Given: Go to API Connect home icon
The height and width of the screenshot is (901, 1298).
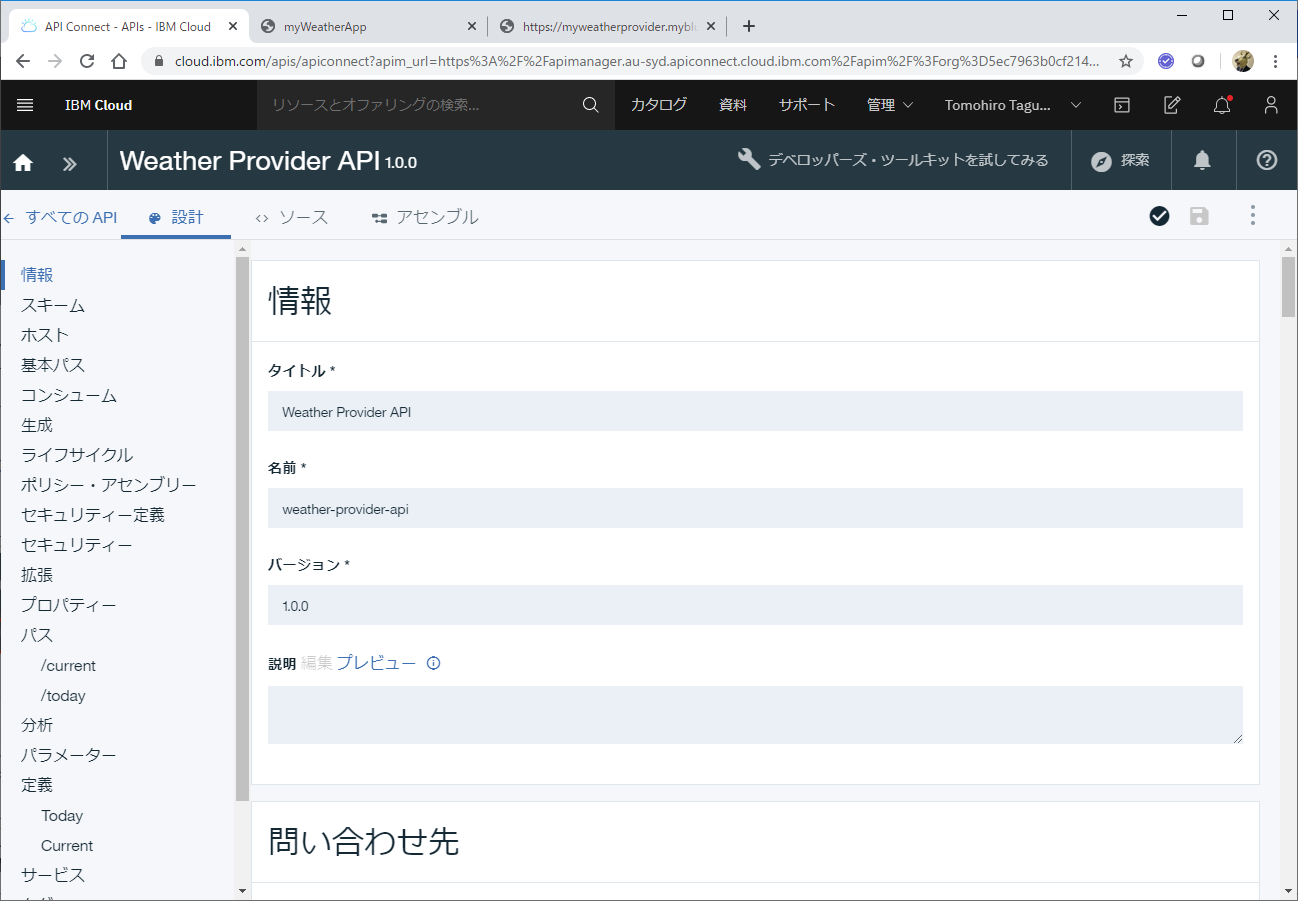Looking at the screenshot, I should [x=23, y=162].
